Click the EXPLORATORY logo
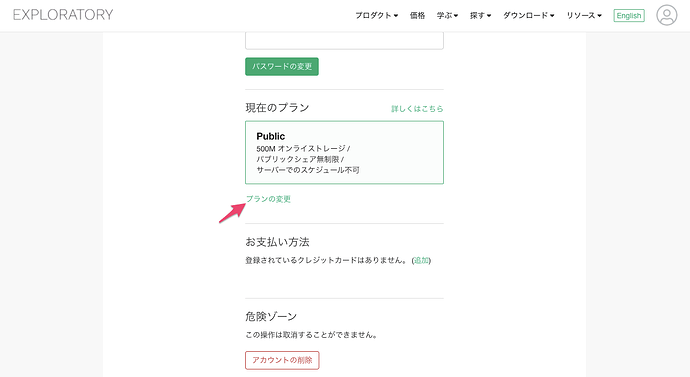Viewport: 690px width, 377px height. (63, 15)
